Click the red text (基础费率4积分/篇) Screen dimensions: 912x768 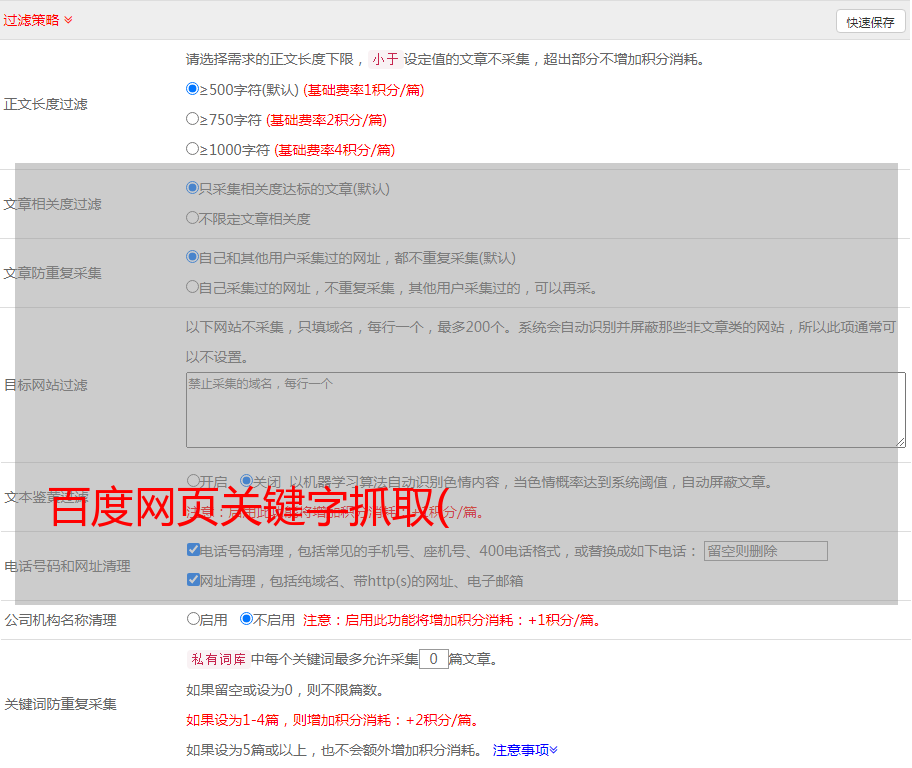tap(334, 150)
